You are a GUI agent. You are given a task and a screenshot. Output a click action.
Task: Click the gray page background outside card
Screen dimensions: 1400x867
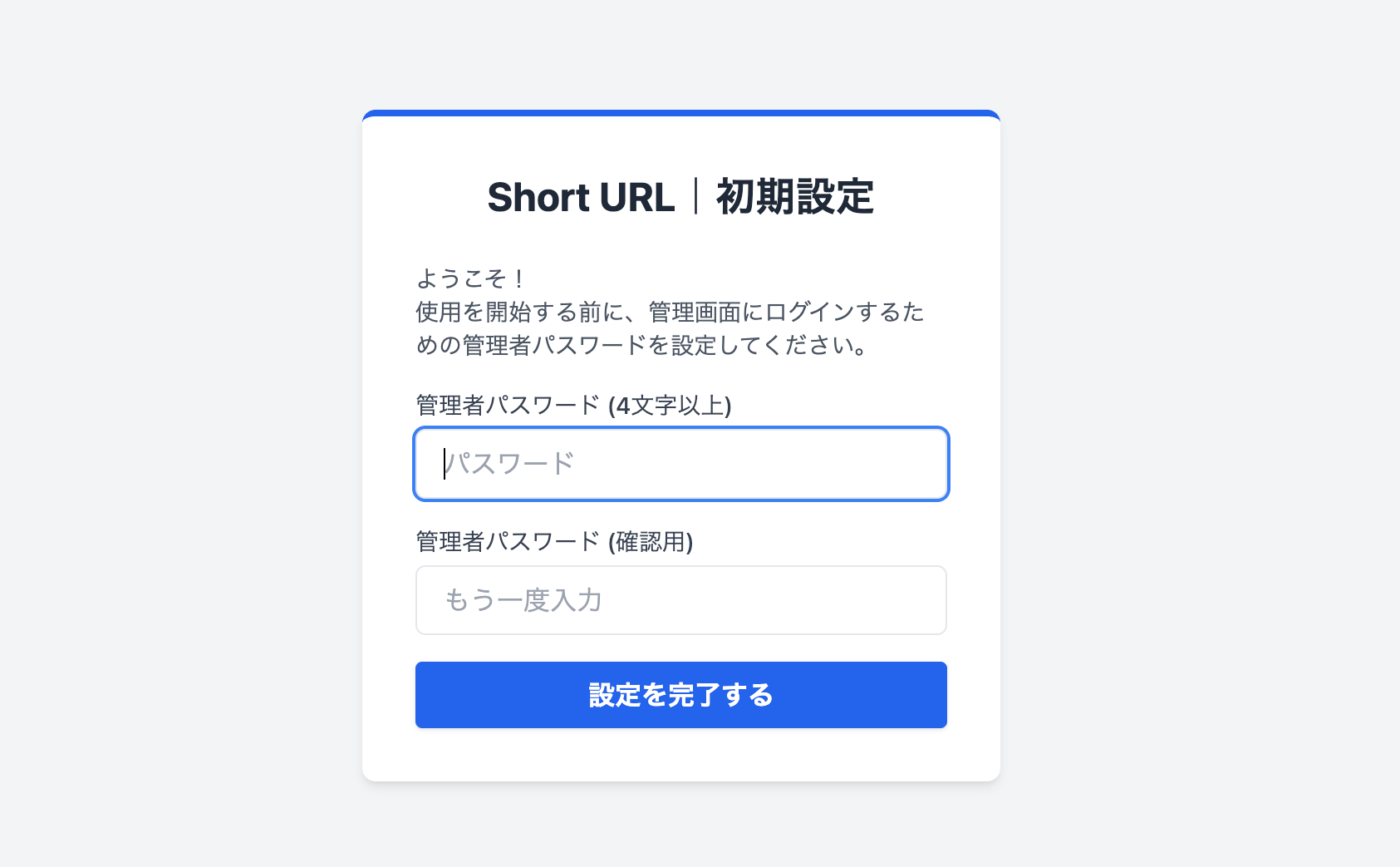click(166, 416)
